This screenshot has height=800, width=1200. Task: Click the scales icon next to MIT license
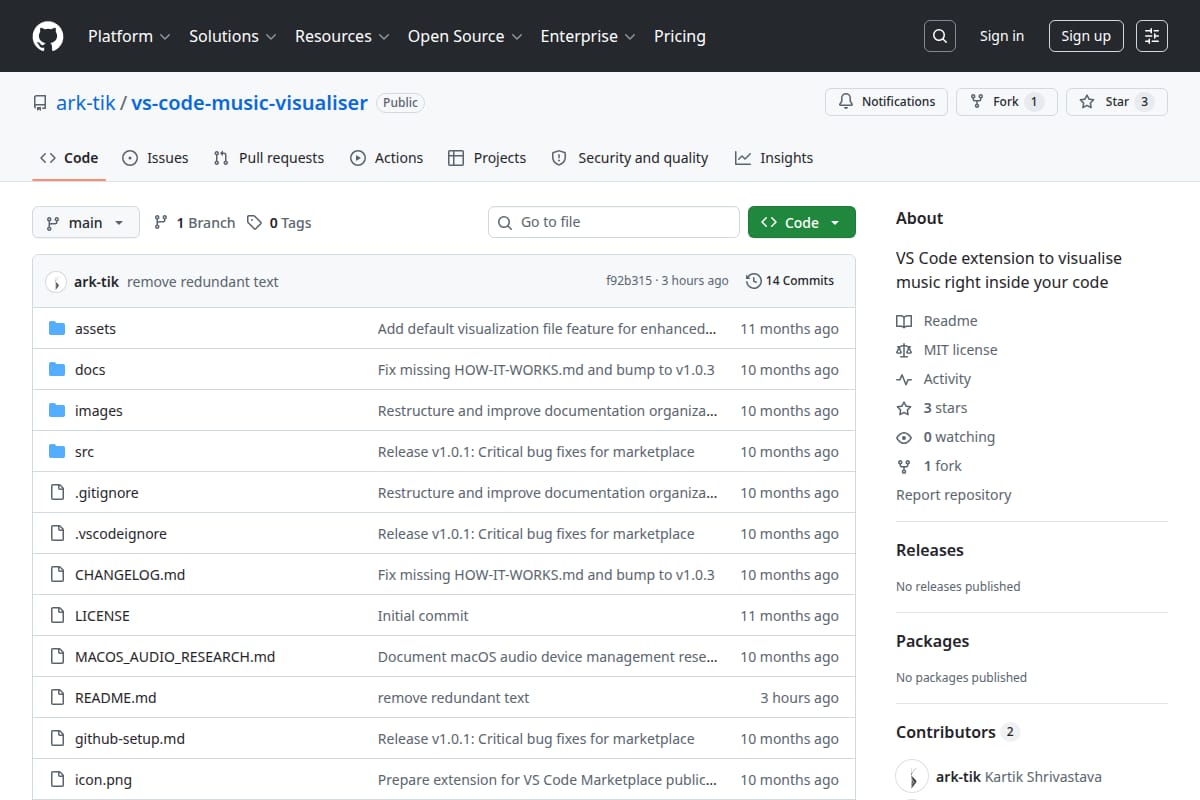coord(904,350)
